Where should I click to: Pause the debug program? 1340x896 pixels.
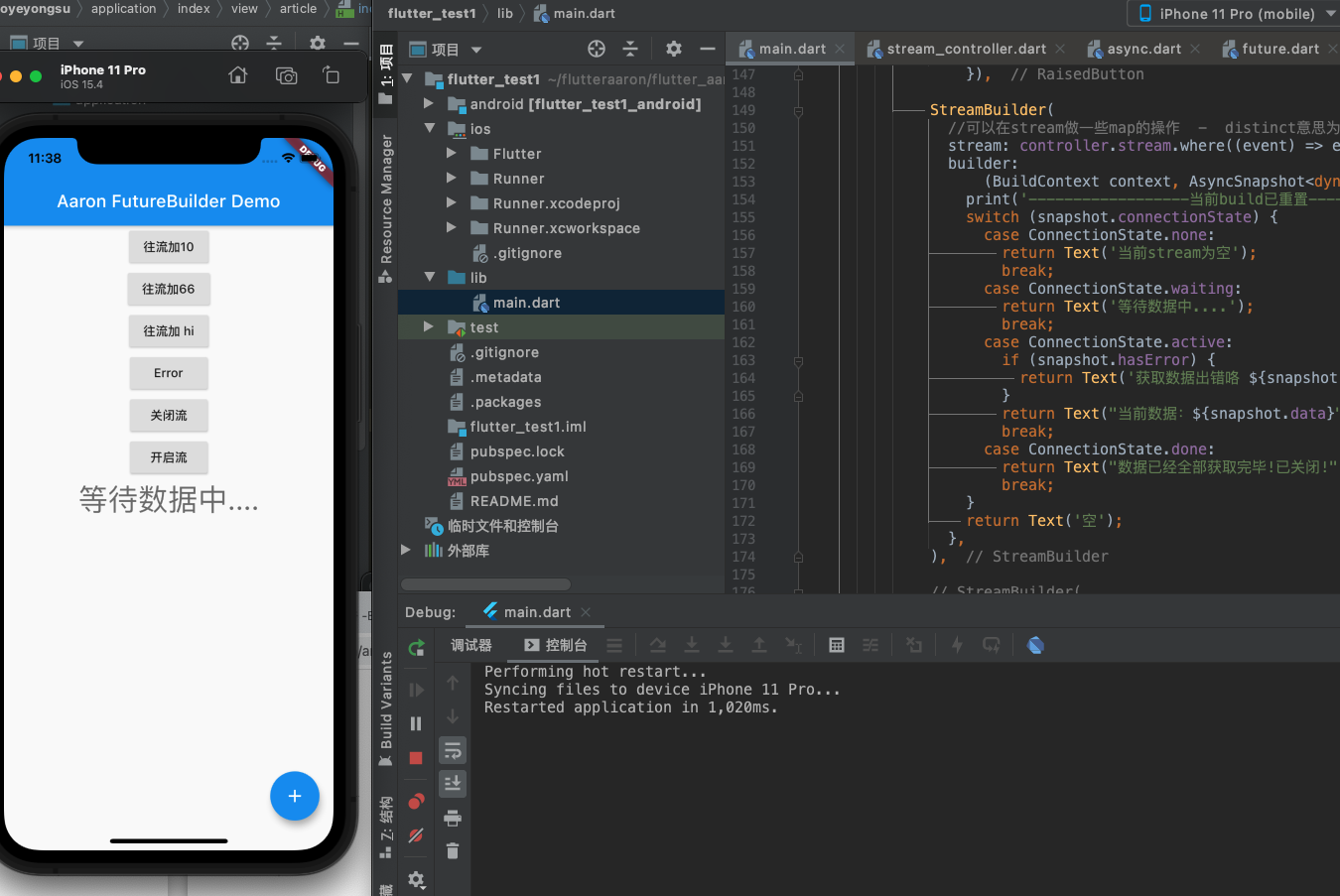click(416, 723)
